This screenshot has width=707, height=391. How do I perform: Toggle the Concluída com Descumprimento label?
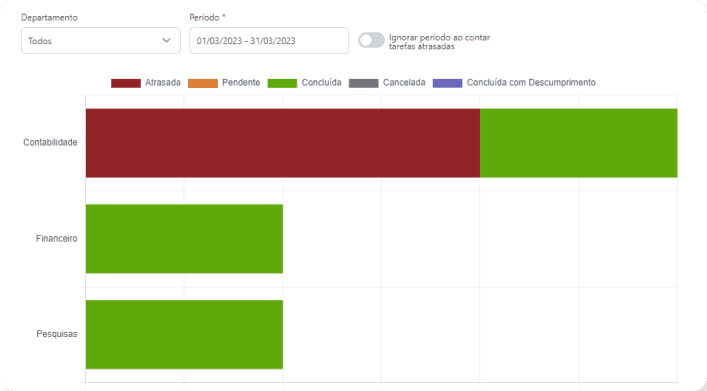[531, 83]
